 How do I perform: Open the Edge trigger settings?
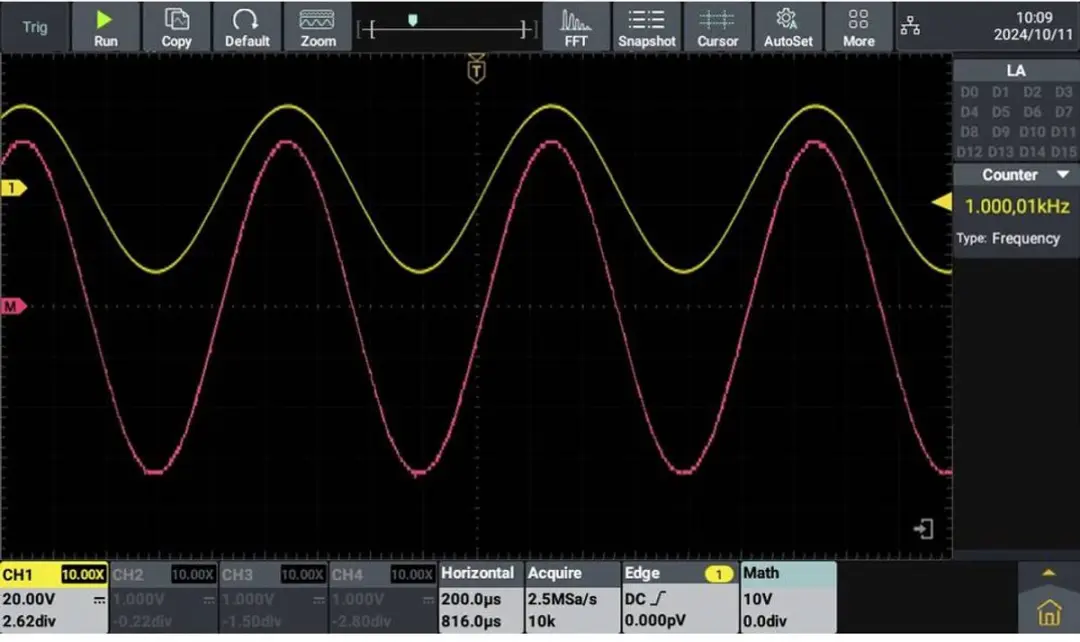tap(680, 597)
